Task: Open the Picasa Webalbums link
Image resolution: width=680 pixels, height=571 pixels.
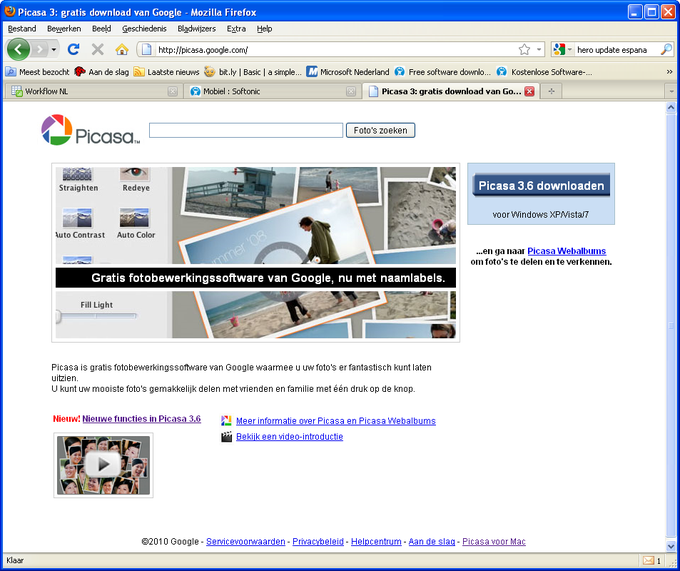Action: [x=566, y=251]
